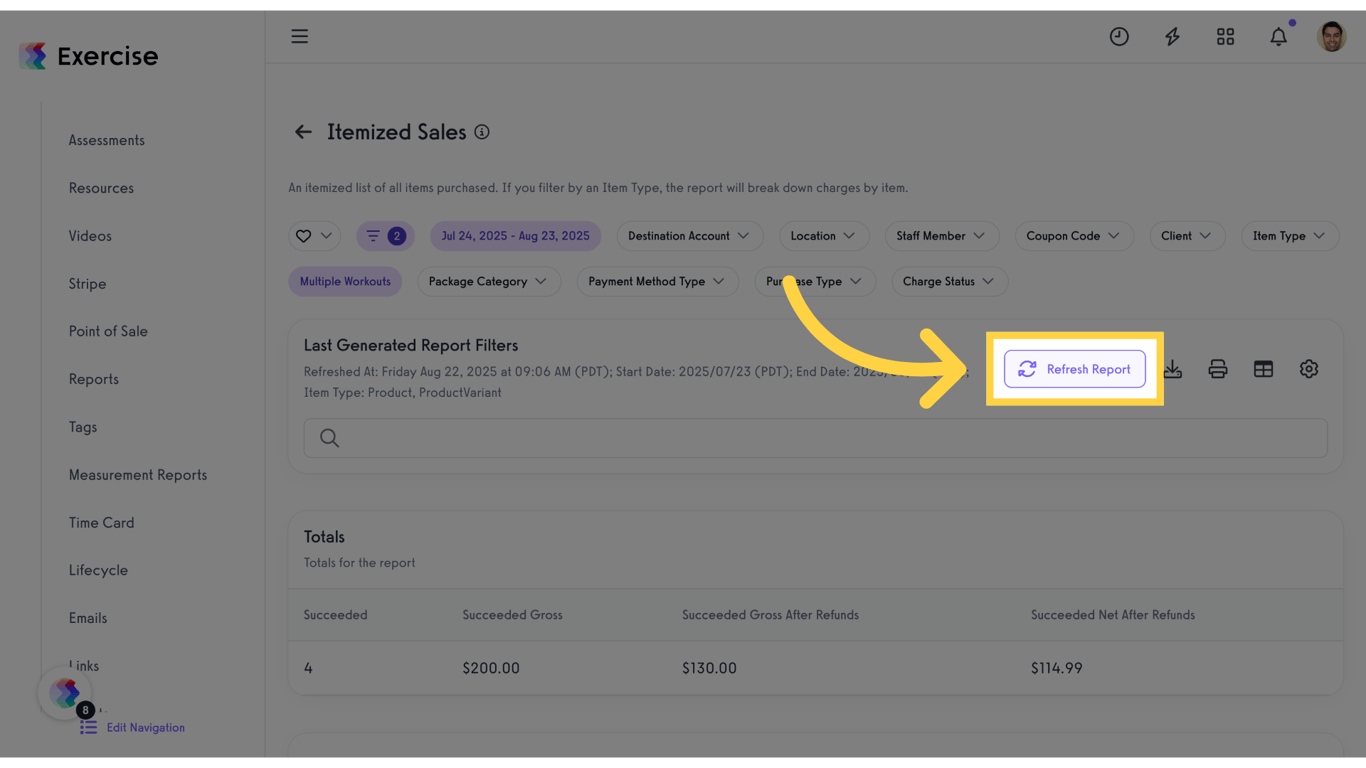Click the hamburger menu icon
1366x768 pixels.
click(300, 37)
